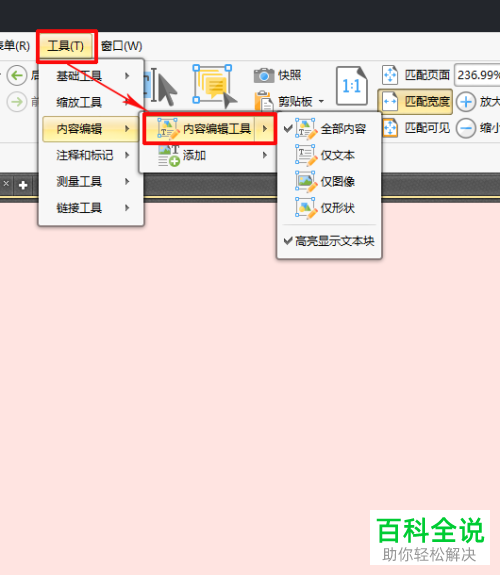This screenshot has width=500, height=575.
Task: Select the 仅文本 option
Action: click(329, 155)
